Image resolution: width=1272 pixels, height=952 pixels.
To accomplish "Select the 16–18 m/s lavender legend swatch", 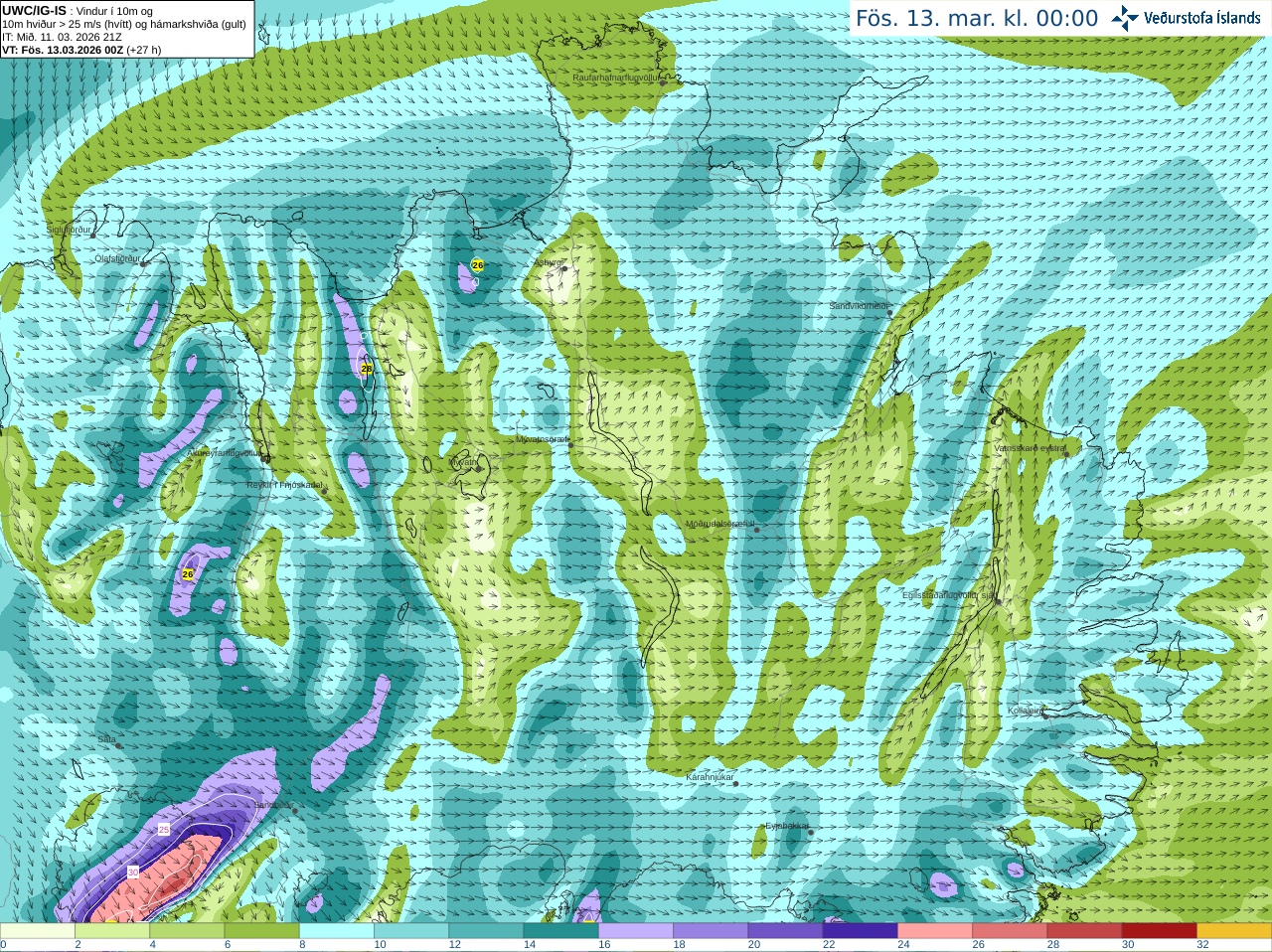I will pos(636,931).
